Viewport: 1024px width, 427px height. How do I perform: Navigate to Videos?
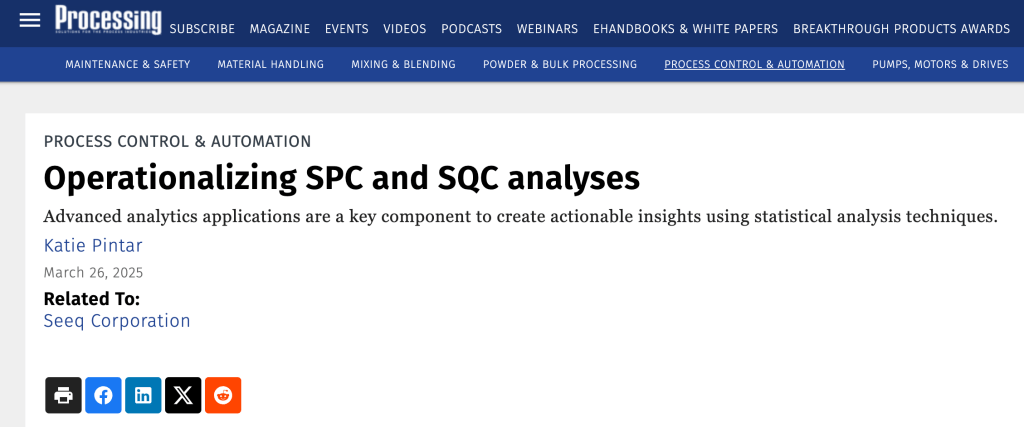click(x=405, y=29)
